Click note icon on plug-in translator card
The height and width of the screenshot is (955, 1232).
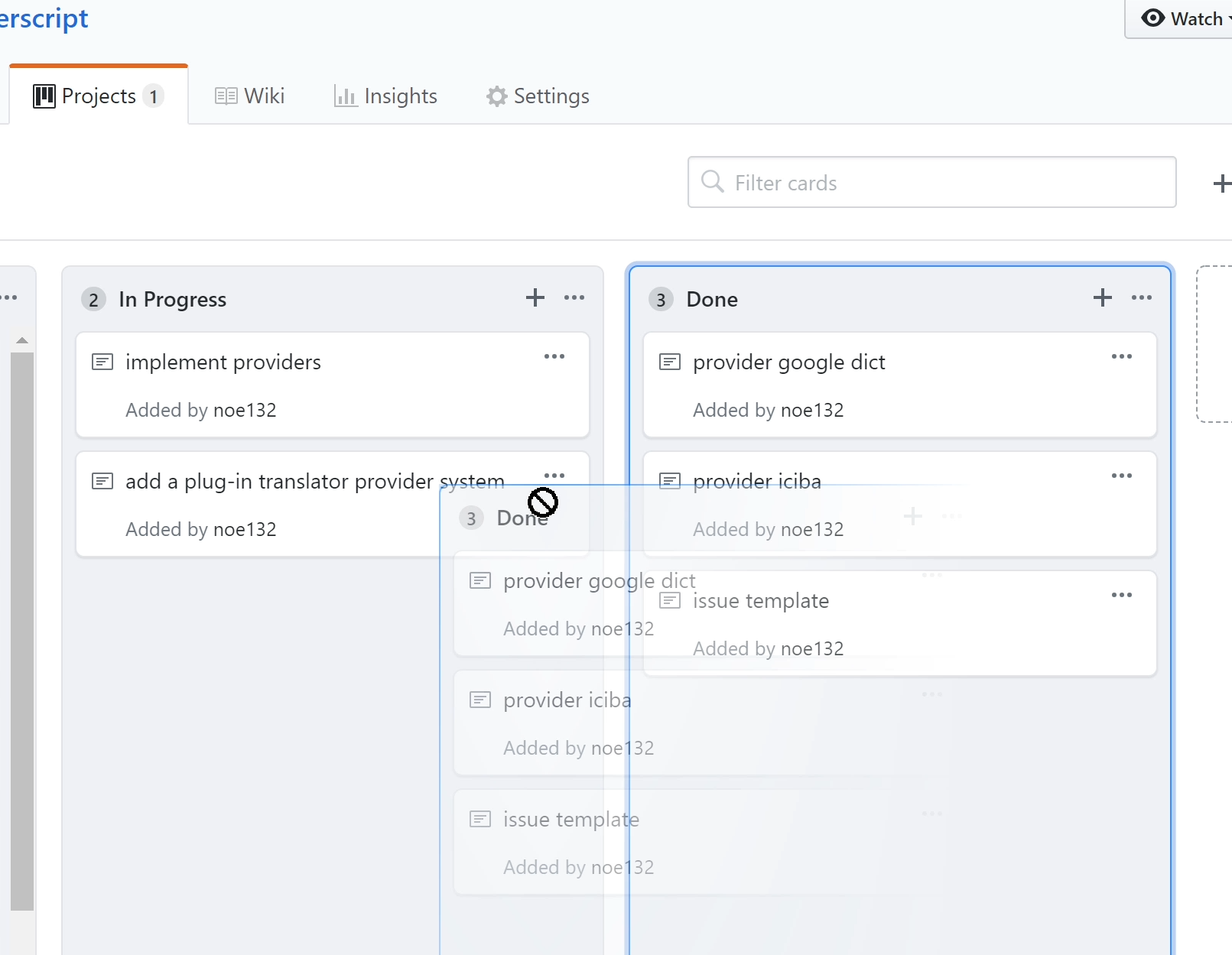(102, 481)
